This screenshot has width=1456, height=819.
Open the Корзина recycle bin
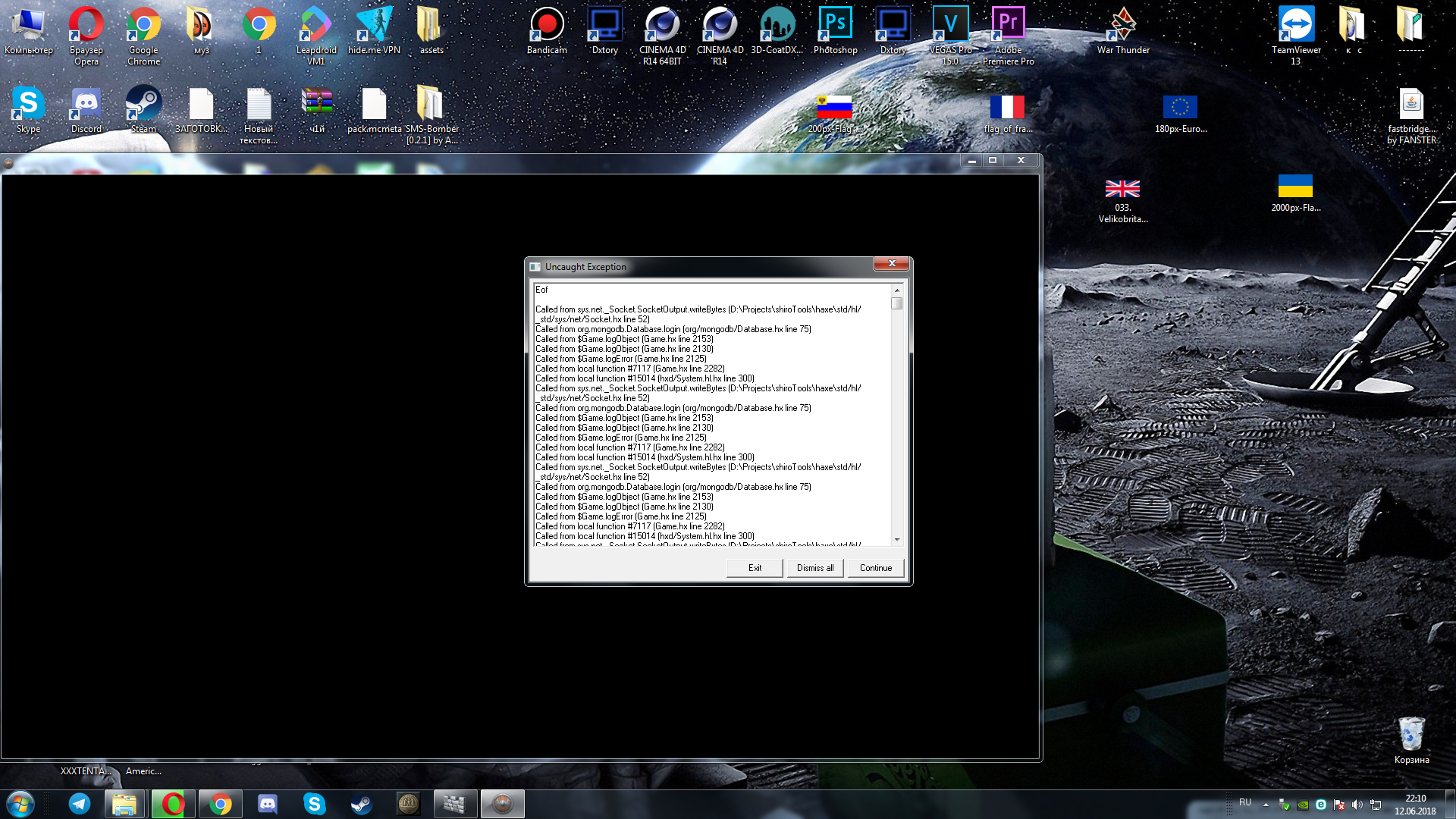point(1411,740)
